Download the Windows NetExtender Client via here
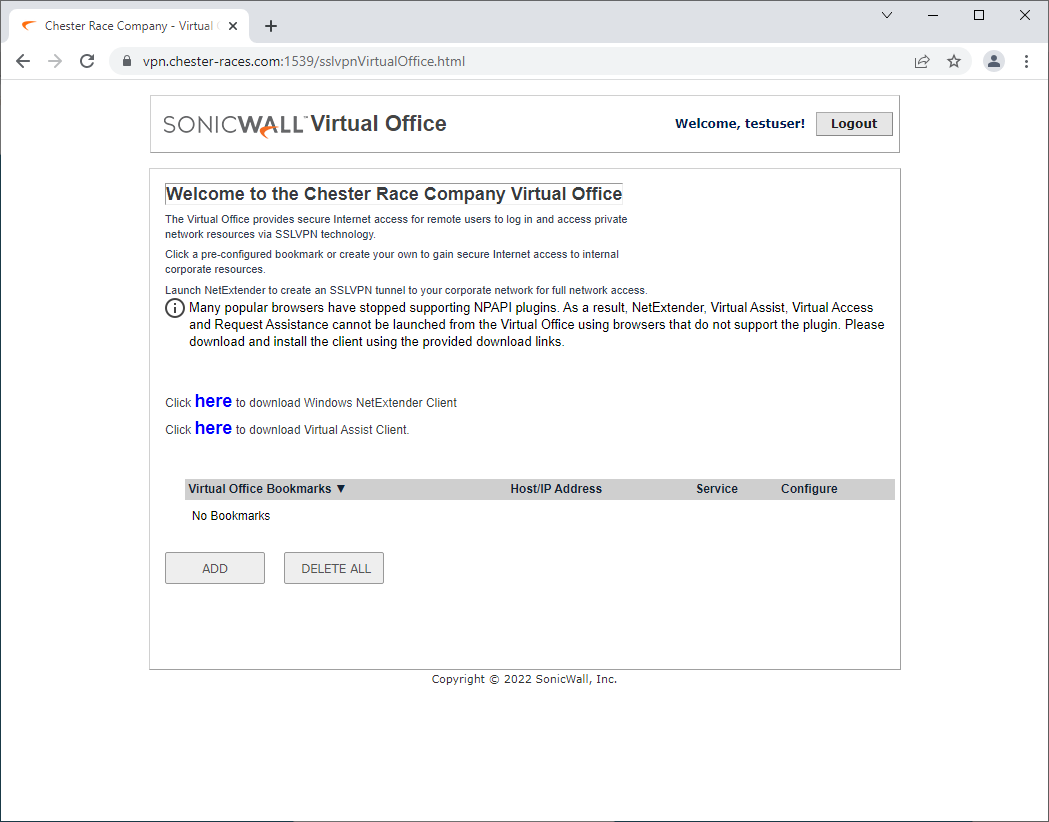1049x822 pixels. 213,401
